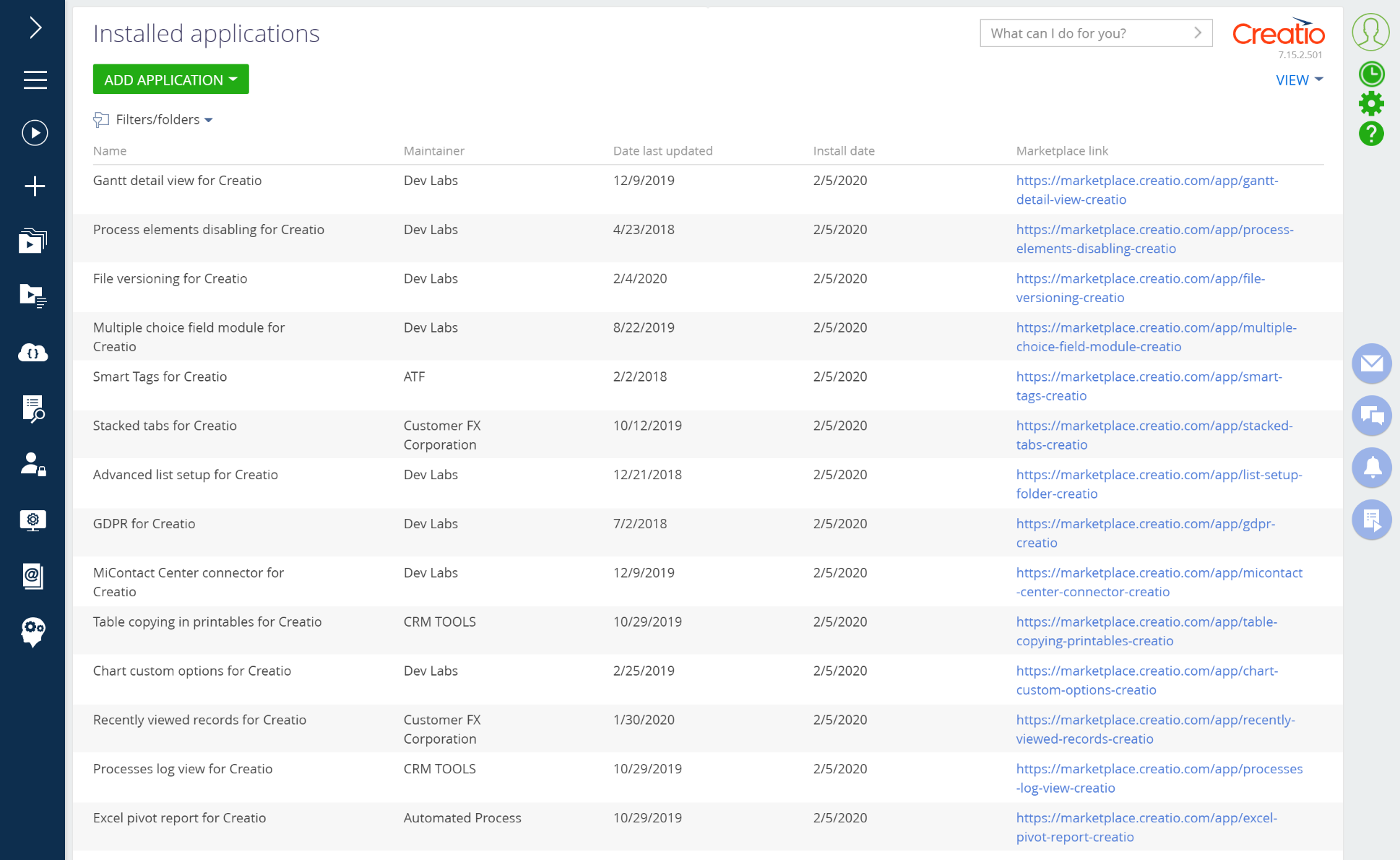Open the head-with-gears sidebar icon
Image resolution: width=1400 pixels, height=860 pixels.
[x=33, y=632]
